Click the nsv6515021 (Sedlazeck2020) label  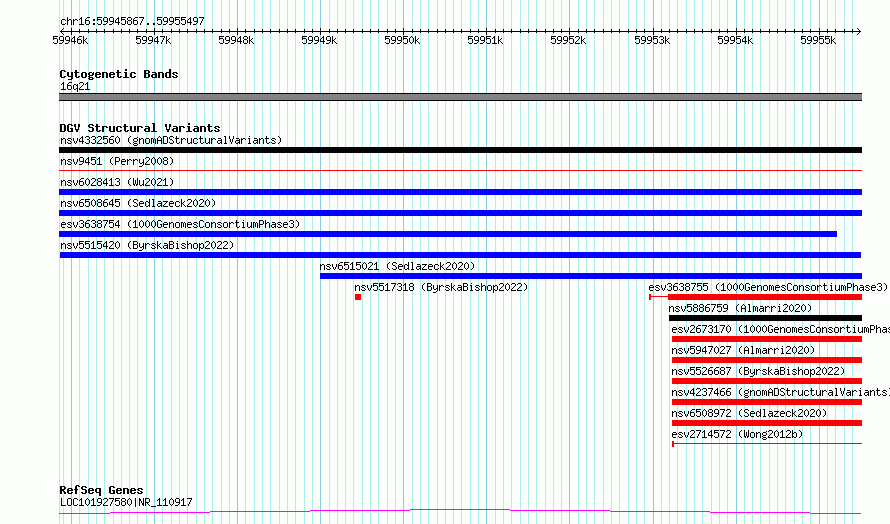397,266
